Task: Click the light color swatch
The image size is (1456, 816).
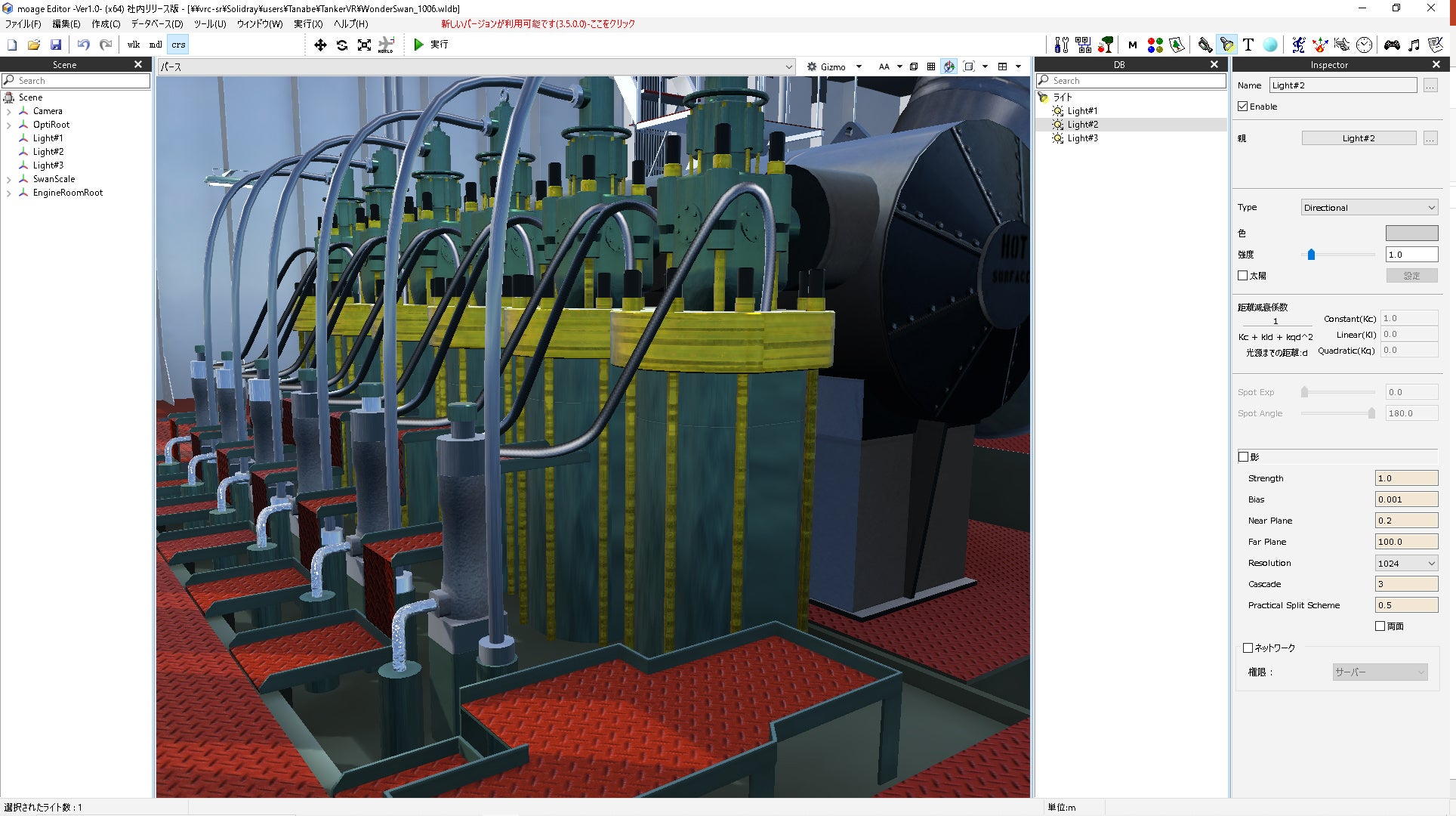Action: tap(1411, 233)
